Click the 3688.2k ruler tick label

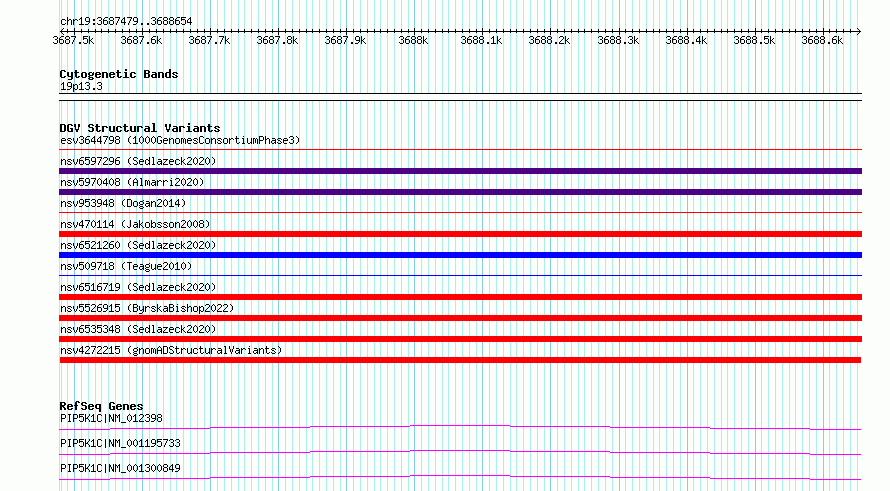click(549, 40)
